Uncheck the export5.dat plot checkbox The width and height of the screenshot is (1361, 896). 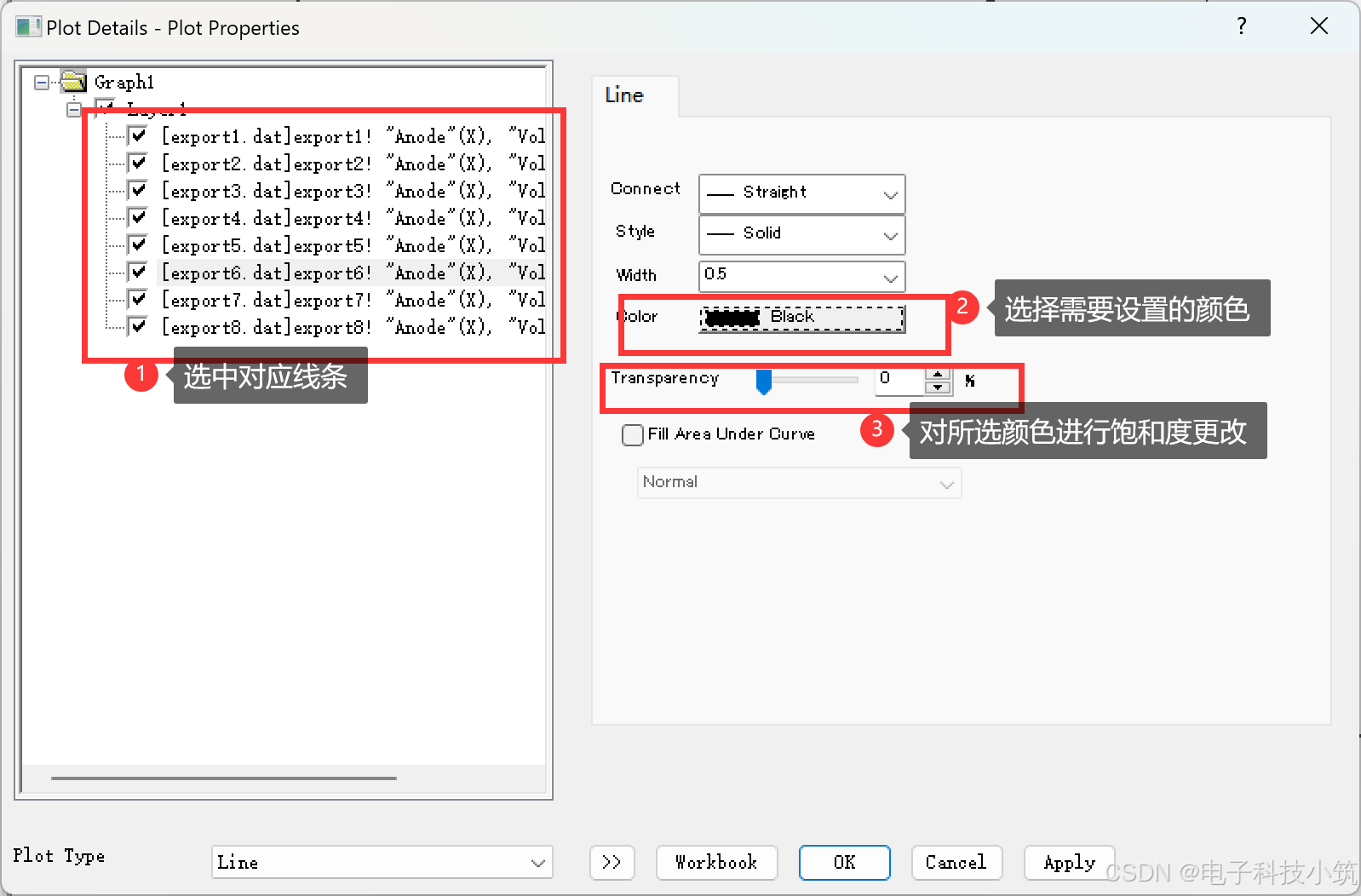137,244
